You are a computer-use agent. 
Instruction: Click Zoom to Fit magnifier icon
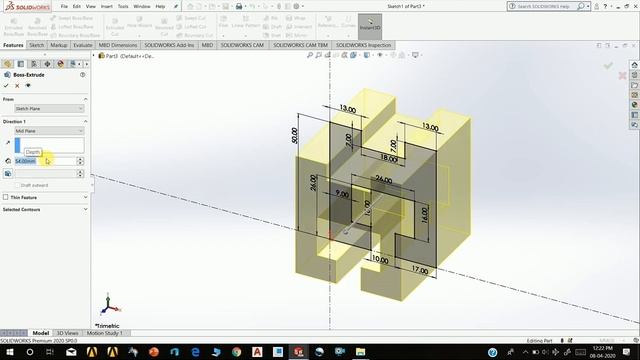[310, 55]
